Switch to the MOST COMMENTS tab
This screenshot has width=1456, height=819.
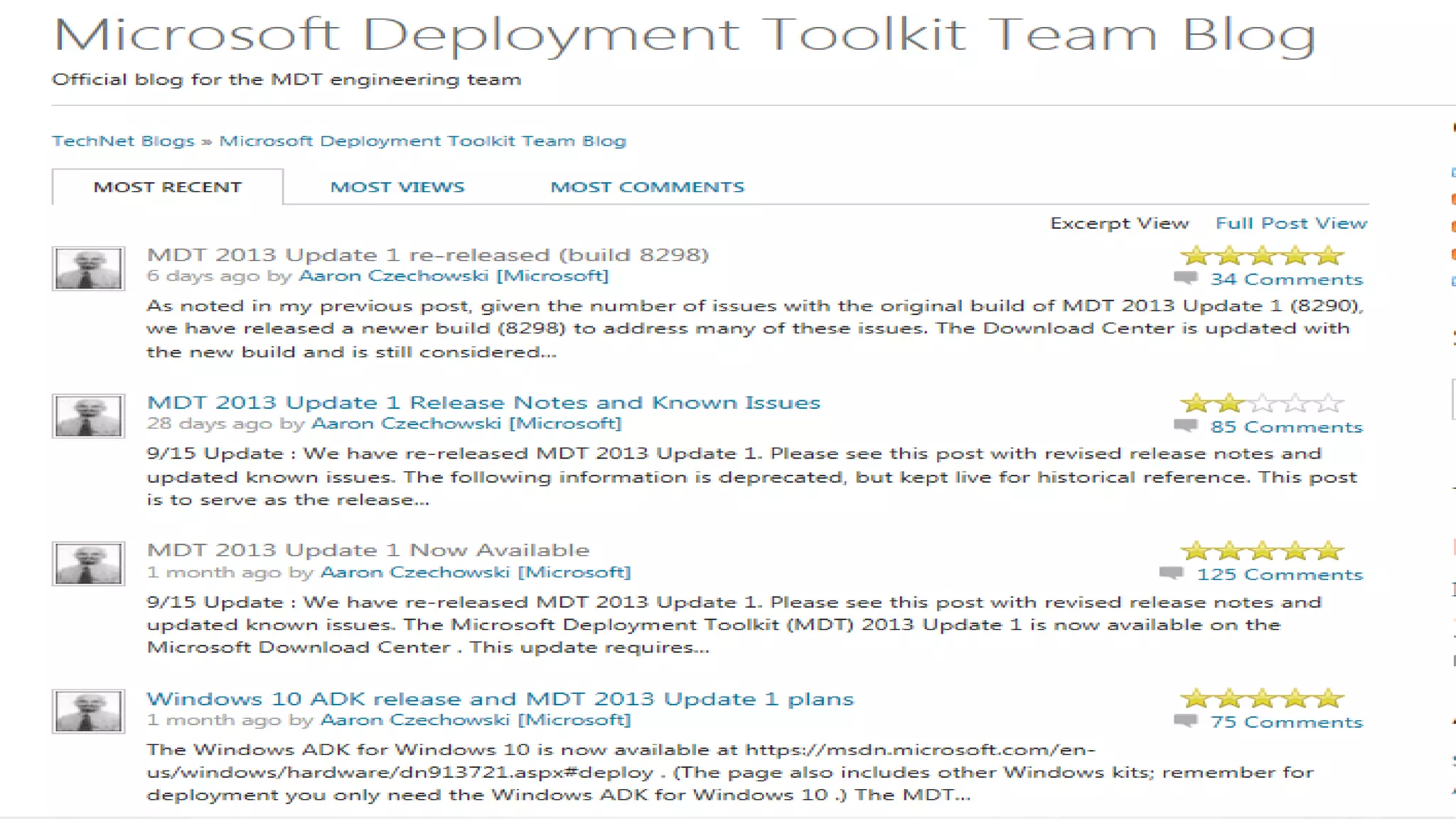pyautogui.click(x=648, y=187)
